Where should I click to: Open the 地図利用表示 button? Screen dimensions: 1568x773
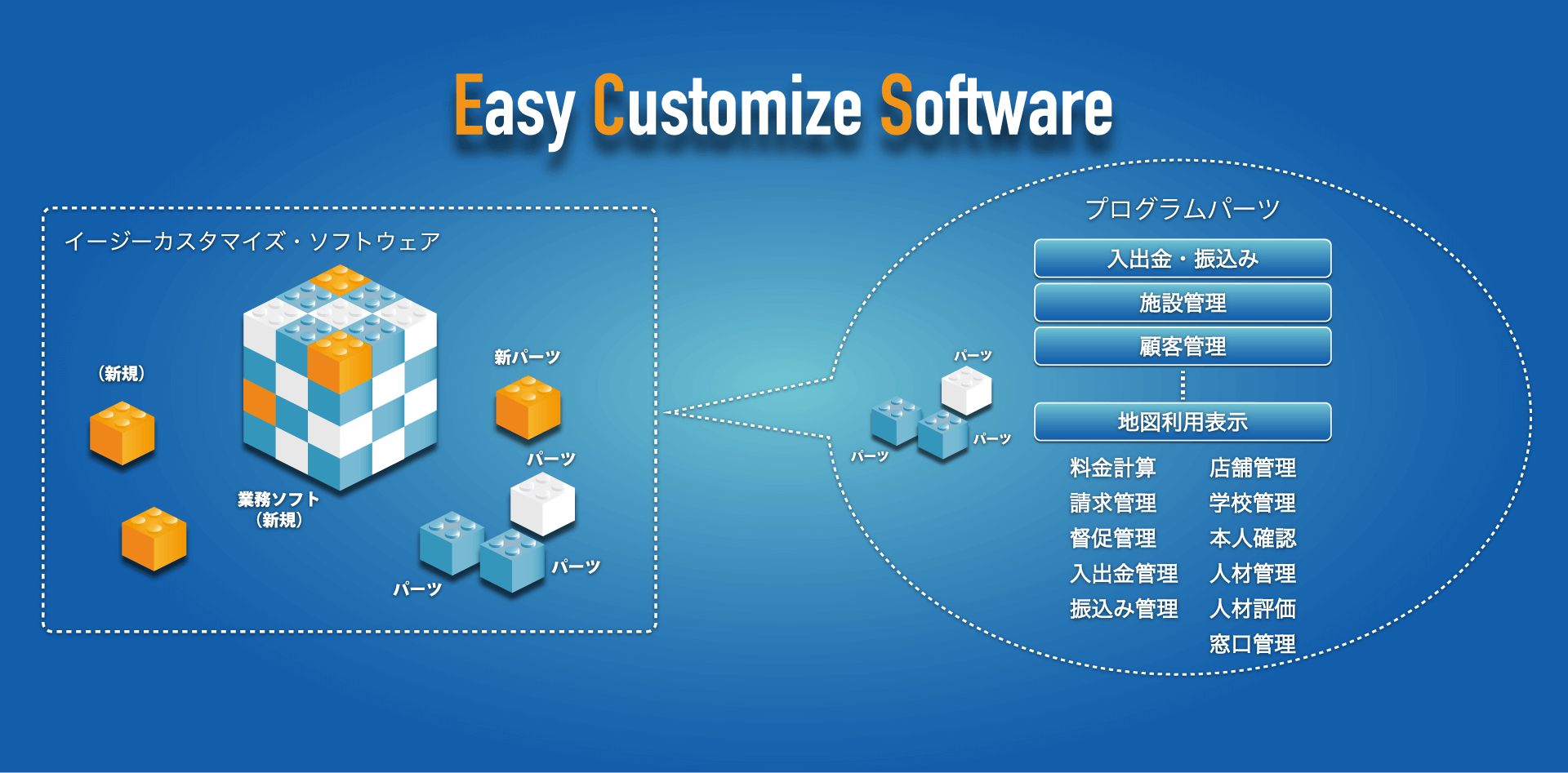point(1183,422)
